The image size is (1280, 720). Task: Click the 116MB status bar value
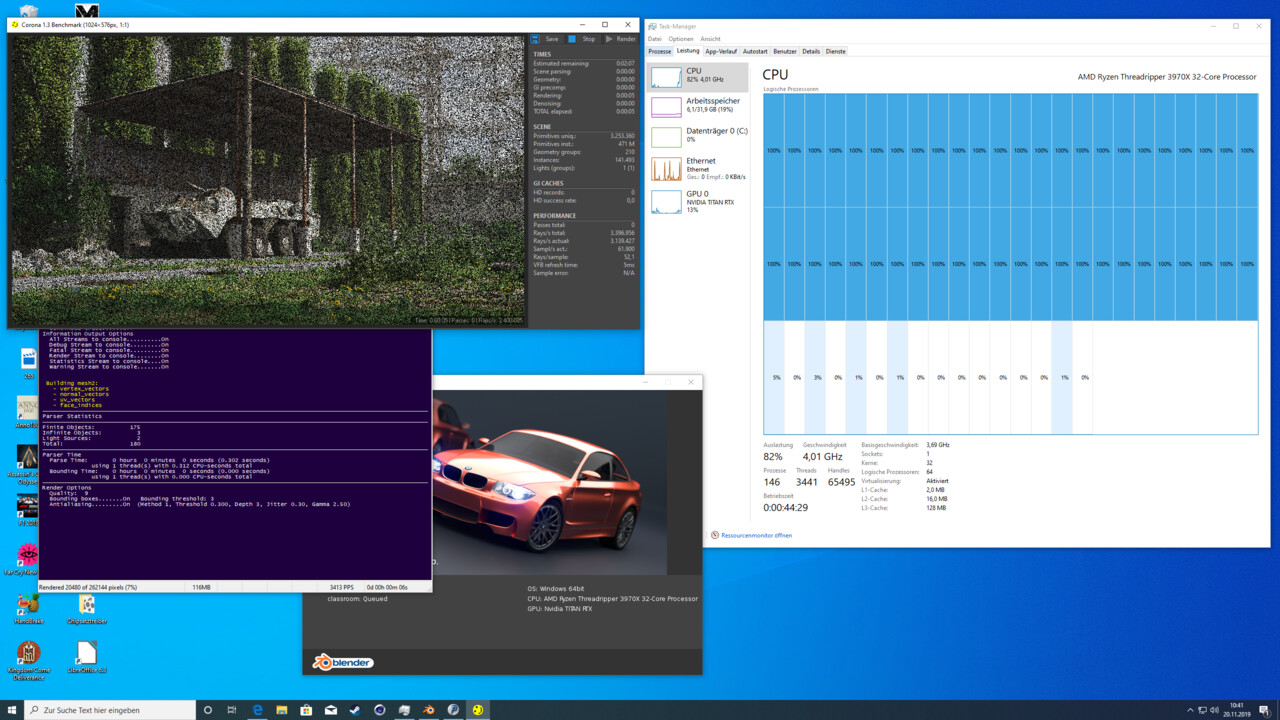(x=201, y=587)
